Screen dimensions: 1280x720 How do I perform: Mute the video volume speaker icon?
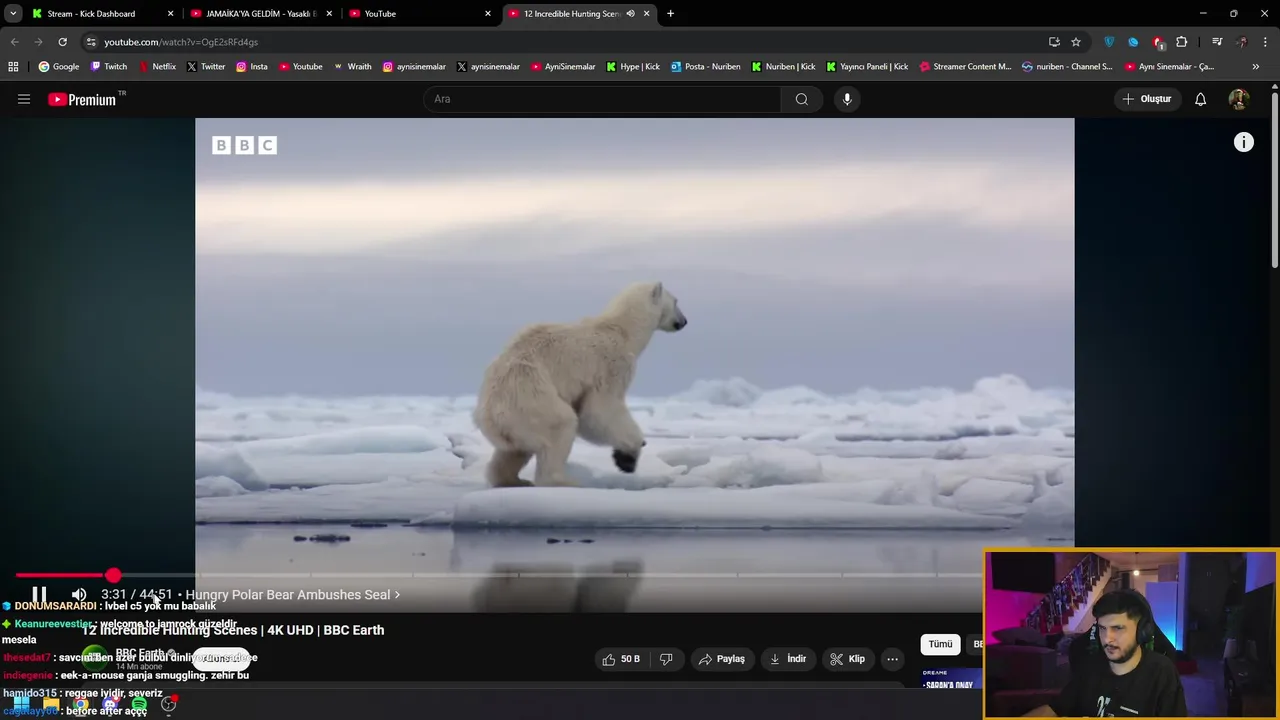pyautogui.click(x=79, y=594)
